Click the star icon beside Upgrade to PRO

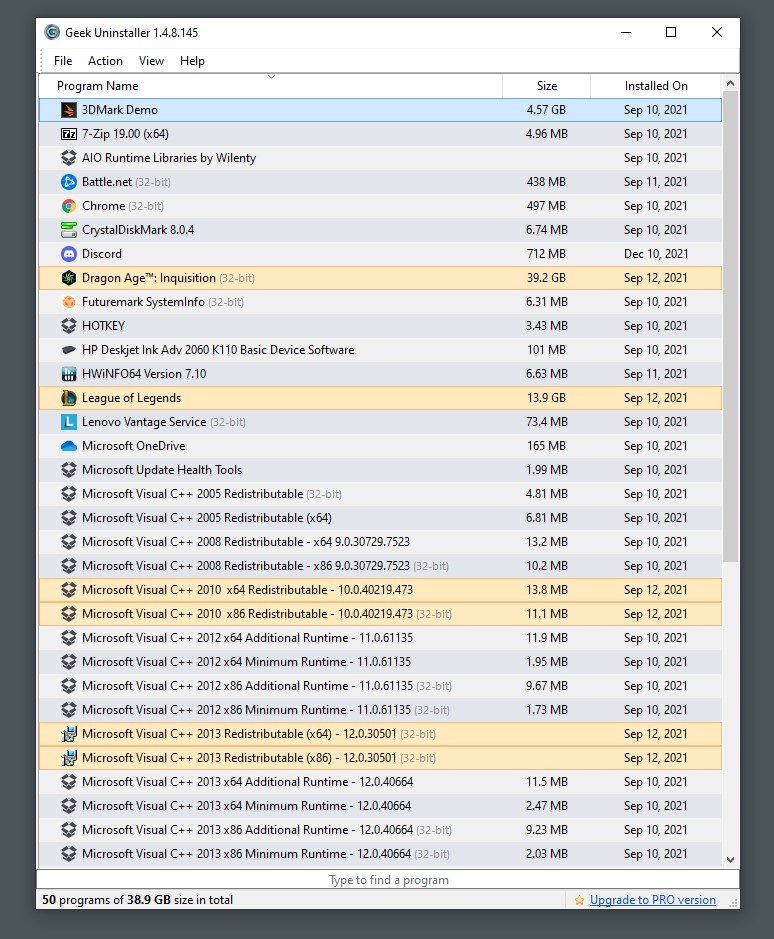579,900
